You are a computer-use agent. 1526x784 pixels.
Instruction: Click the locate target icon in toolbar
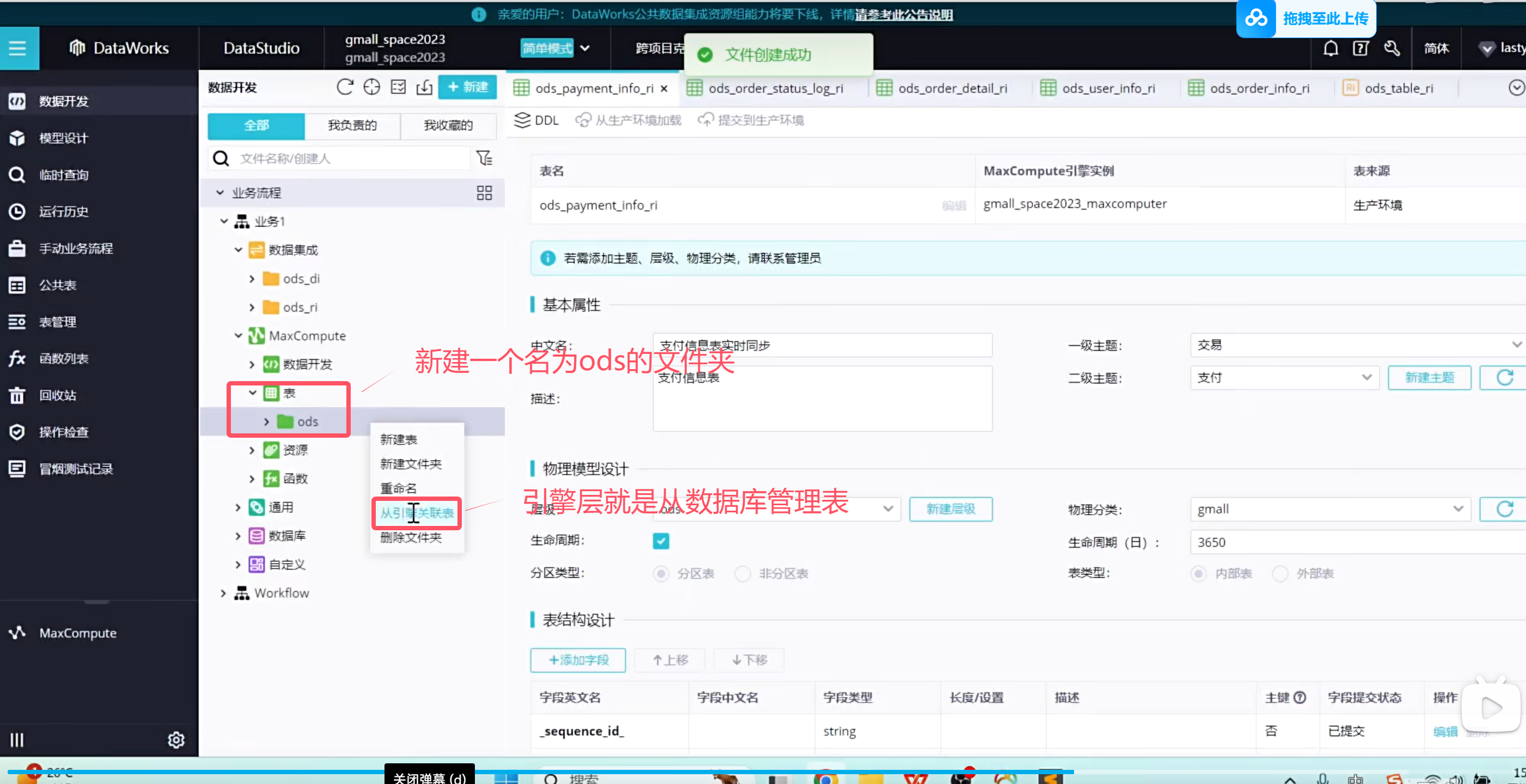pos(371,87)
